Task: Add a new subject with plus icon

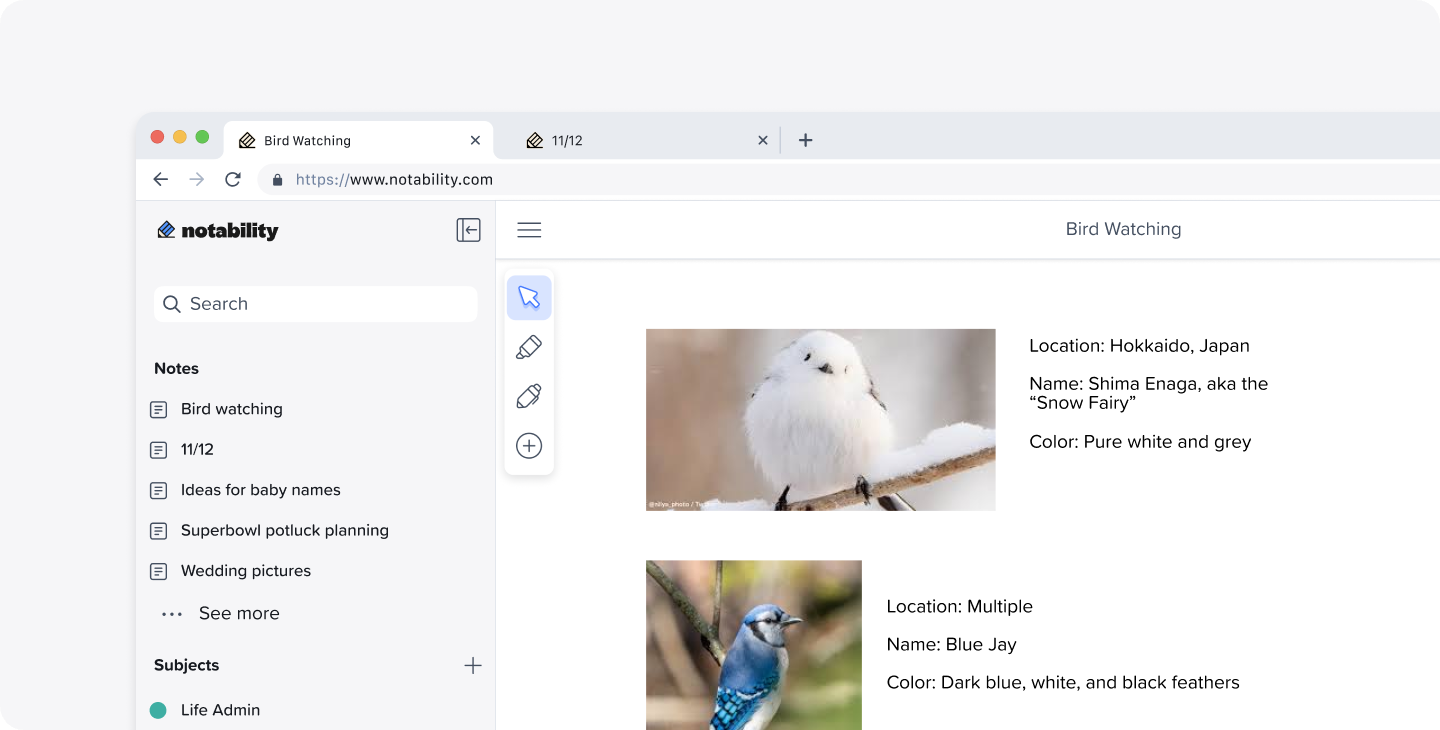Action: pyautogui.click(x=473, y=665)
